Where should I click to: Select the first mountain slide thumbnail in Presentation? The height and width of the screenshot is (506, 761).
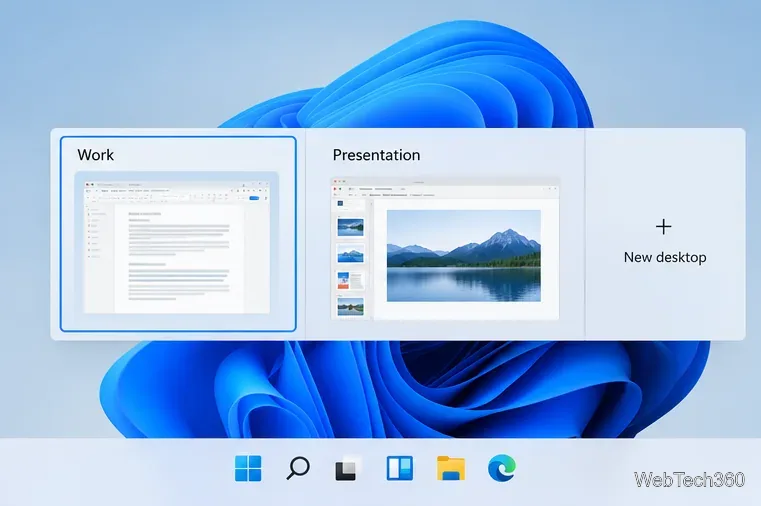[x=350, y=227]
